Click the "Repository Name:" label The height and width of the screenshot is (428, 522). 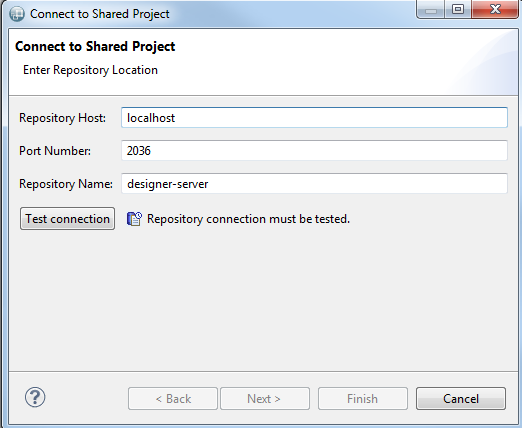[66, 184]
